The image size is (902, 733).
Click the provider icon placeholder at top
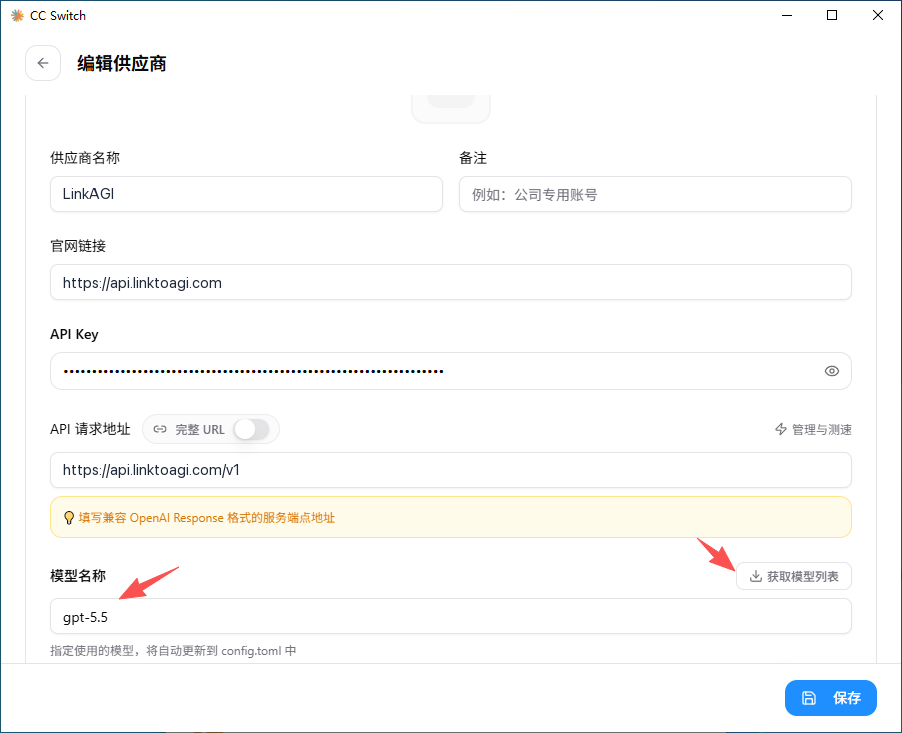(451, 109)
